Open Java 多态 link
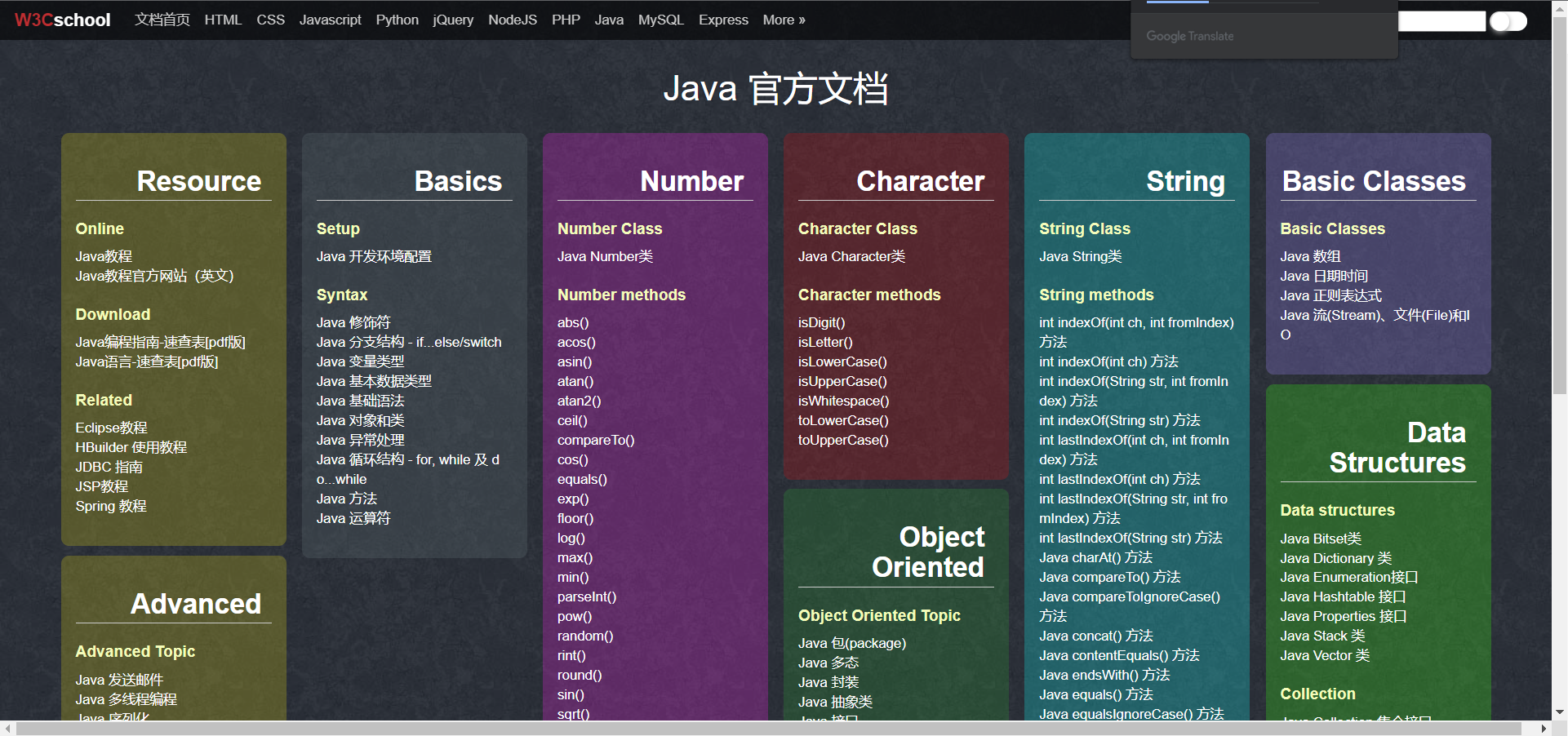This screenshot has height=736, width=1568. click(828, 663)
